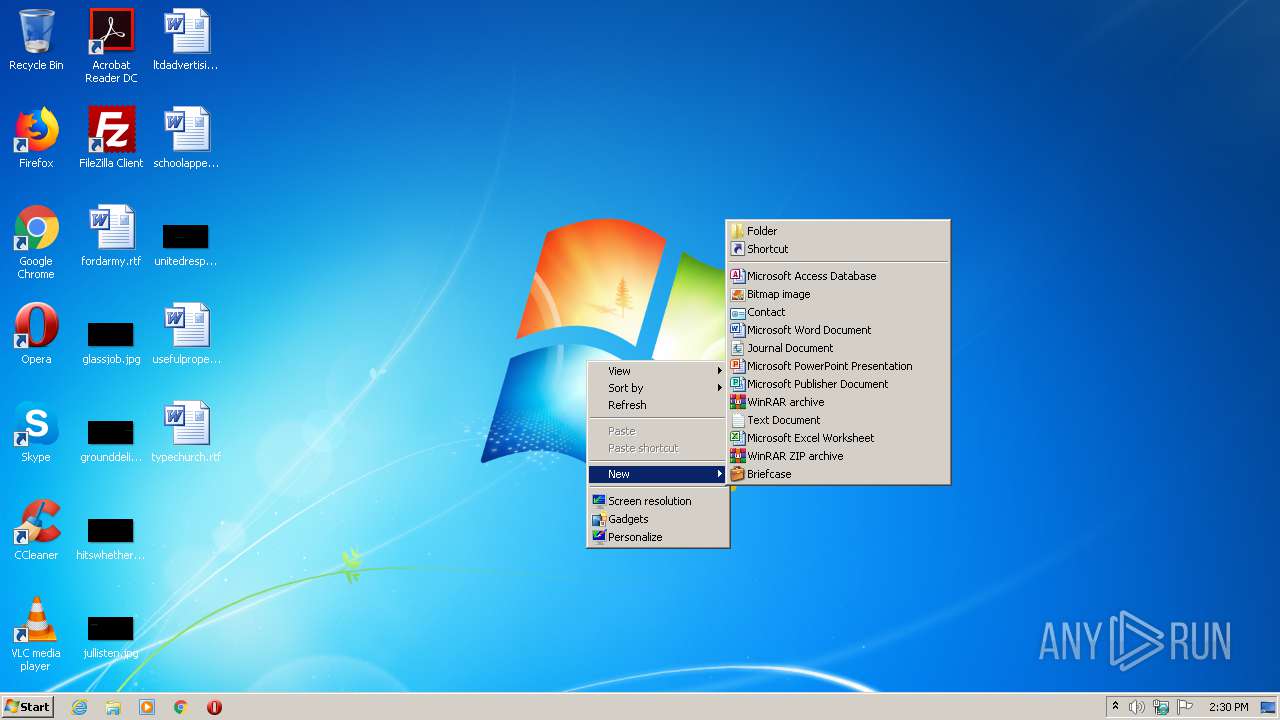
Task: Show hidden tray icons arrow
Action: (1115, 707)
